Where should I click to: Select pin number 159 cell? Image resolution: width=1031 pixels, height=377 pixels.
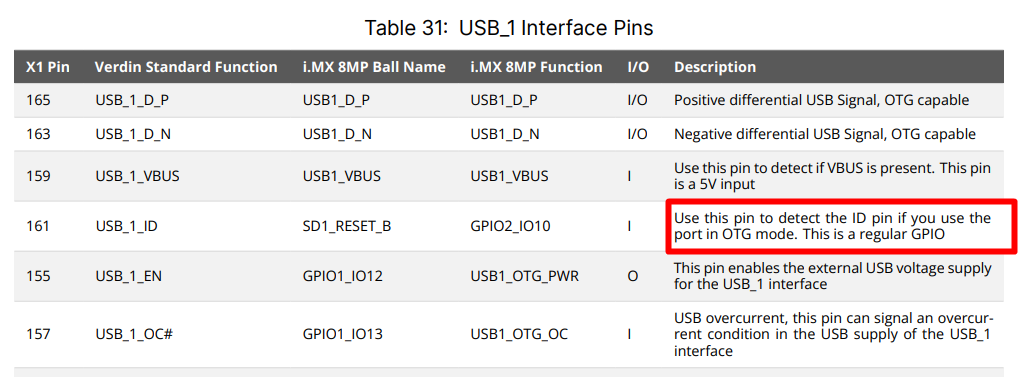point(38,176)
